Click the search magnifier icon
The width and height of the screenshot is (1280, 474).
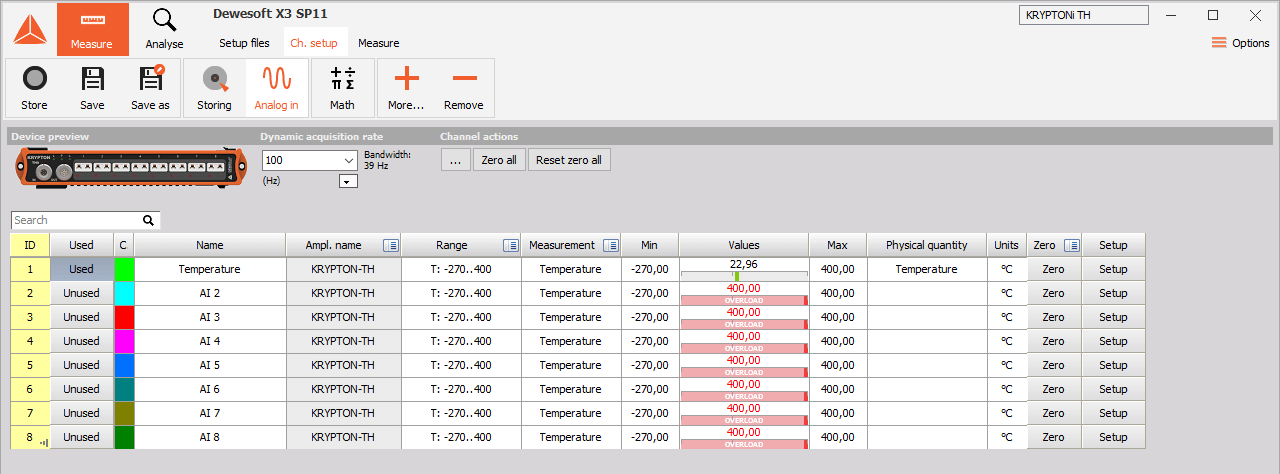148,220
